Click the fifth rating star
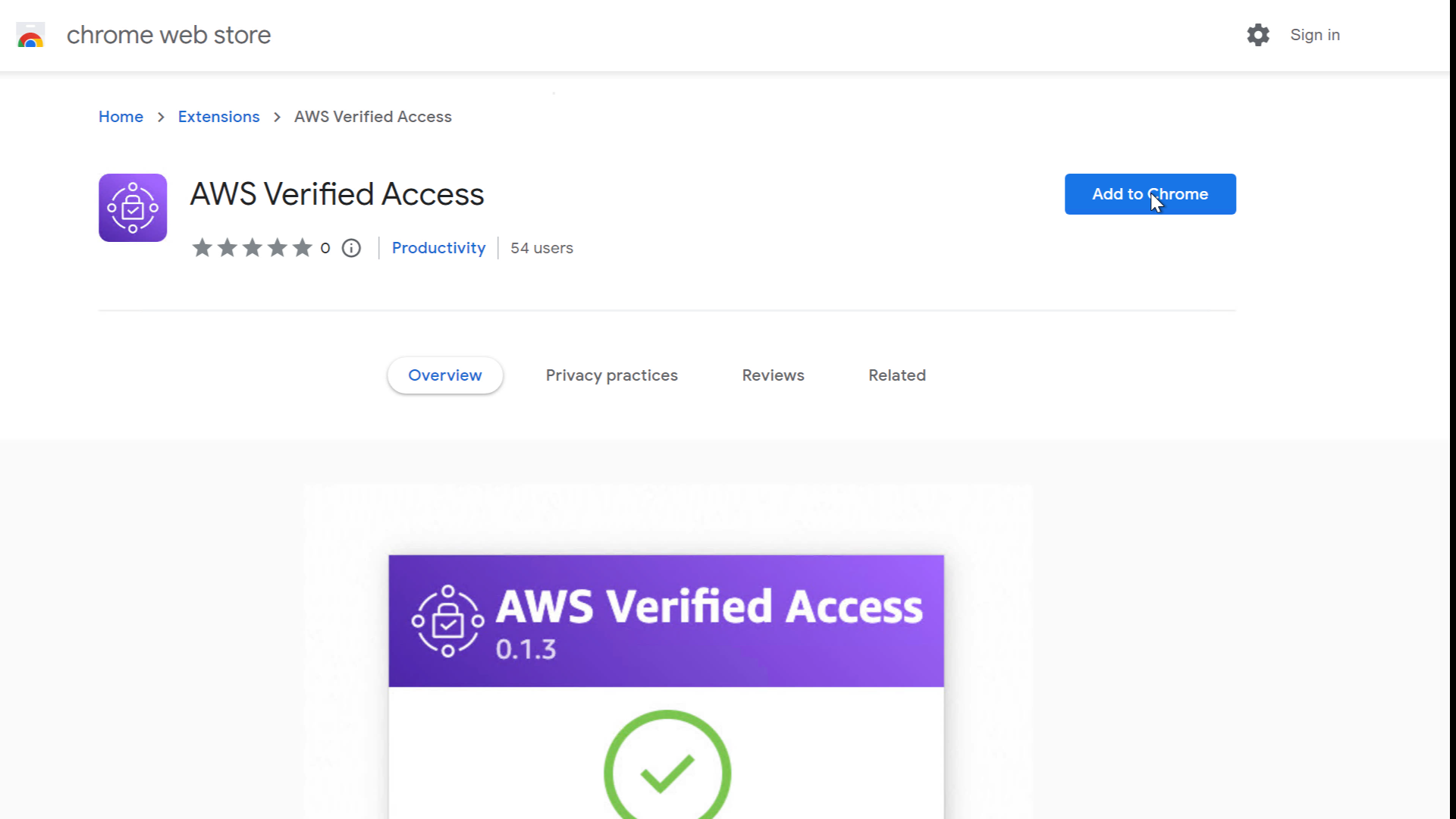 (x=303, y=248)
